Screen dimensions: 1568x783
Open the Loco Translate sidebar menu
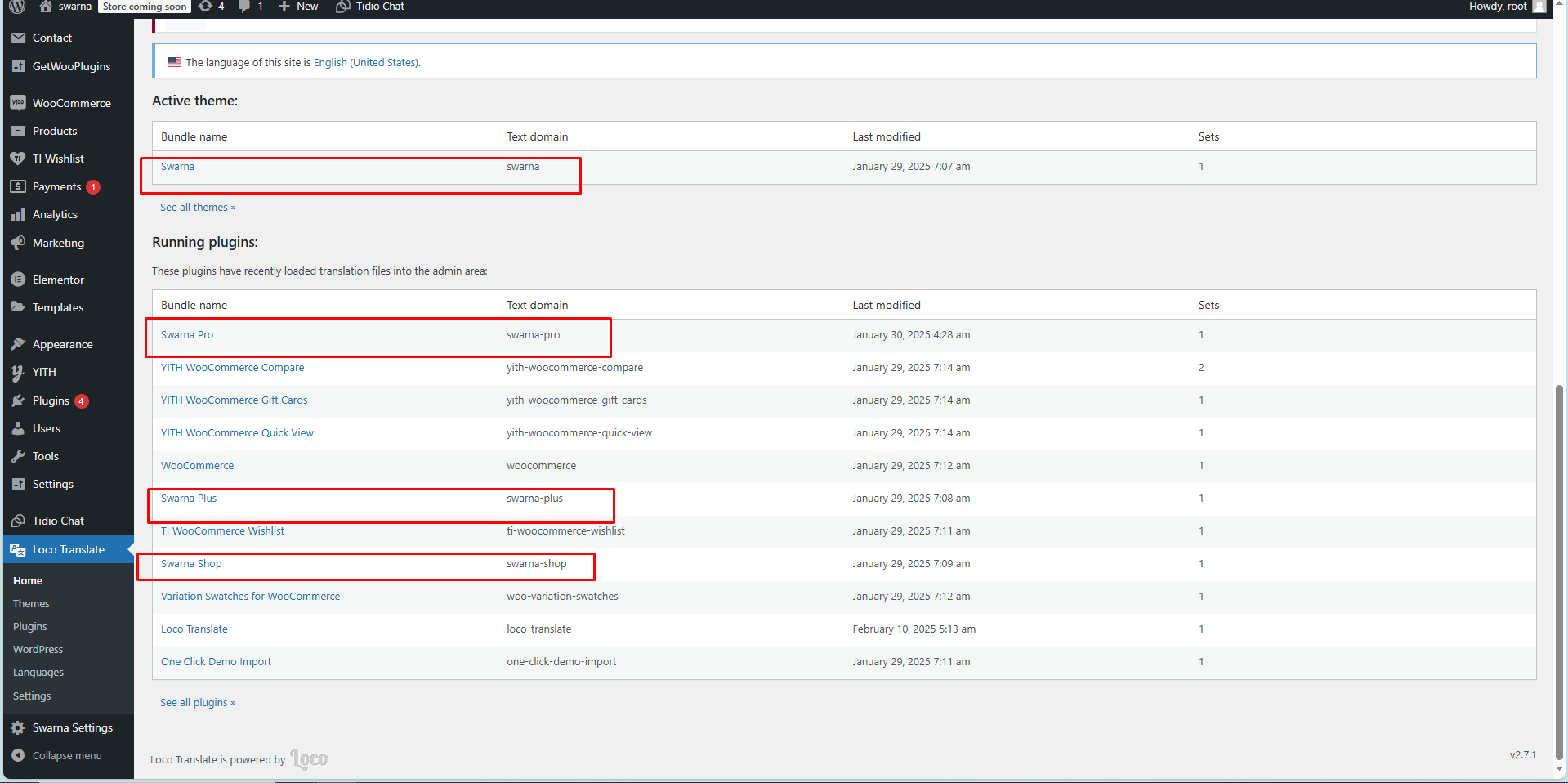tap(67, 549)
